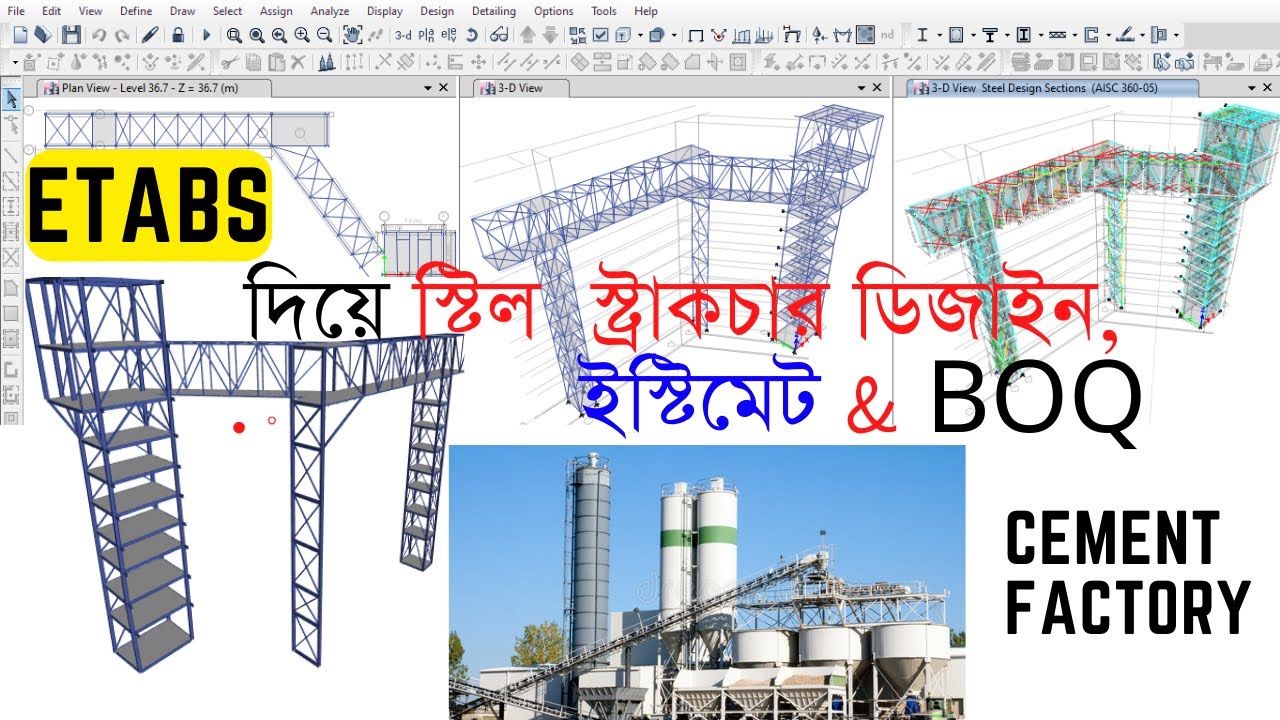Select the pointer tool in left sidebar

11,100
